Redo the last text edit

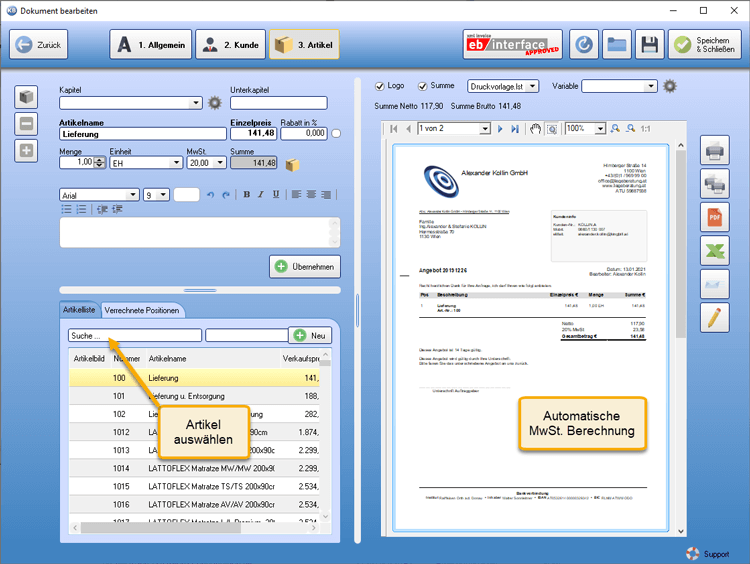pos(226,195)
